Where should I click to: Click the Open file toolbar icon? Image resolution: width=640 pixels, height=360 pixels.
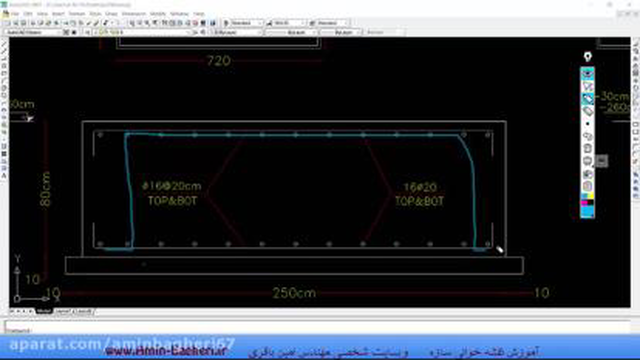(16, 23)
